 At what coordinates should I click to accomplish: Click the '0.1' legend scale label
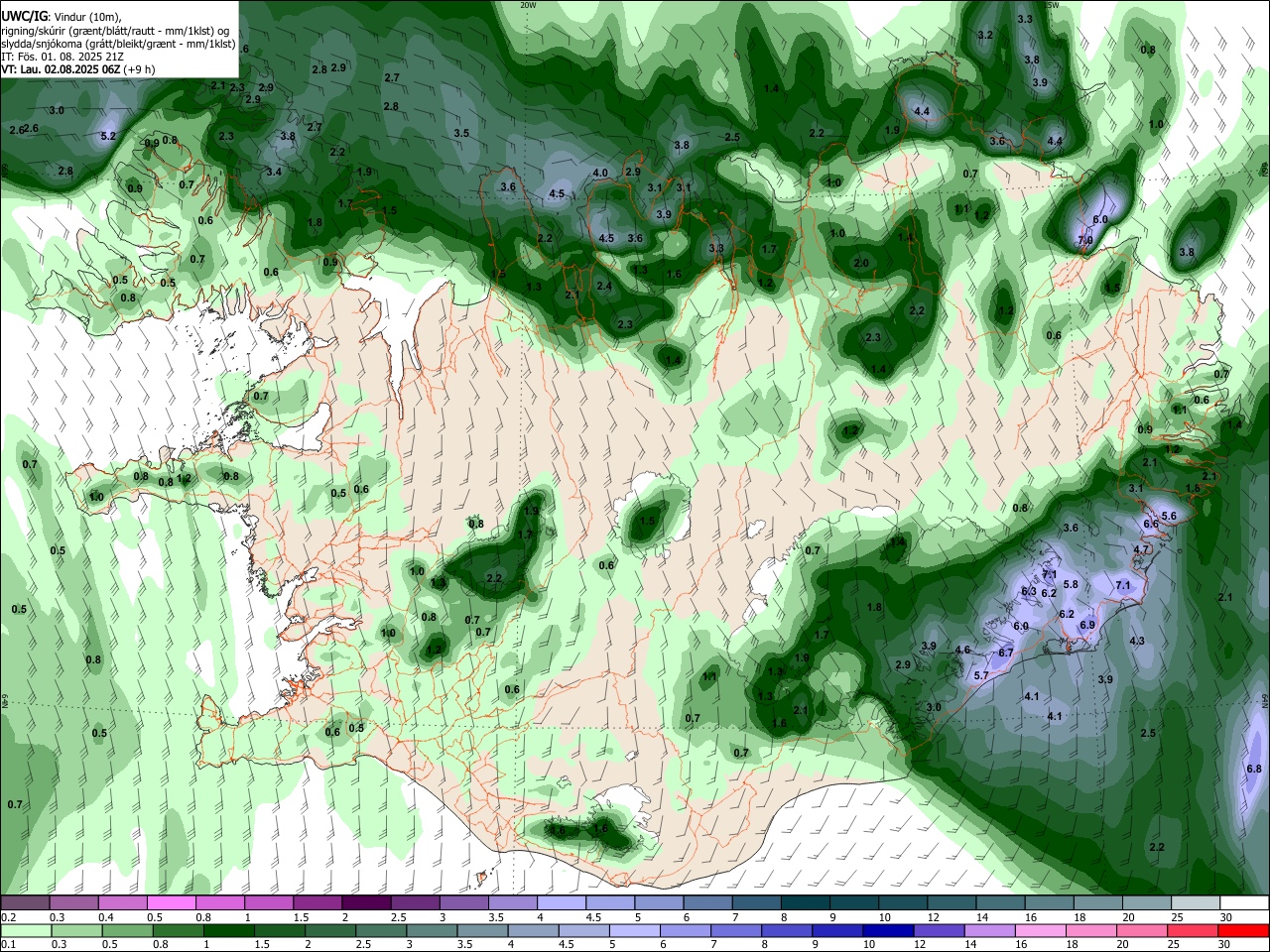8,944
